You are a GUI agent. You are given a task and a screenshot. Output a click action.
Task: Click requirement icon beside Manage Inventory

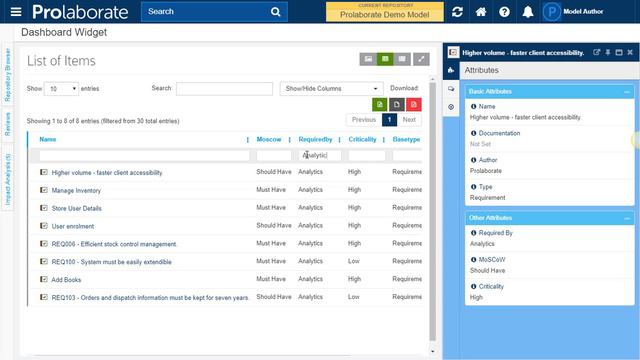pyautogui.click(x=44, y=190)
